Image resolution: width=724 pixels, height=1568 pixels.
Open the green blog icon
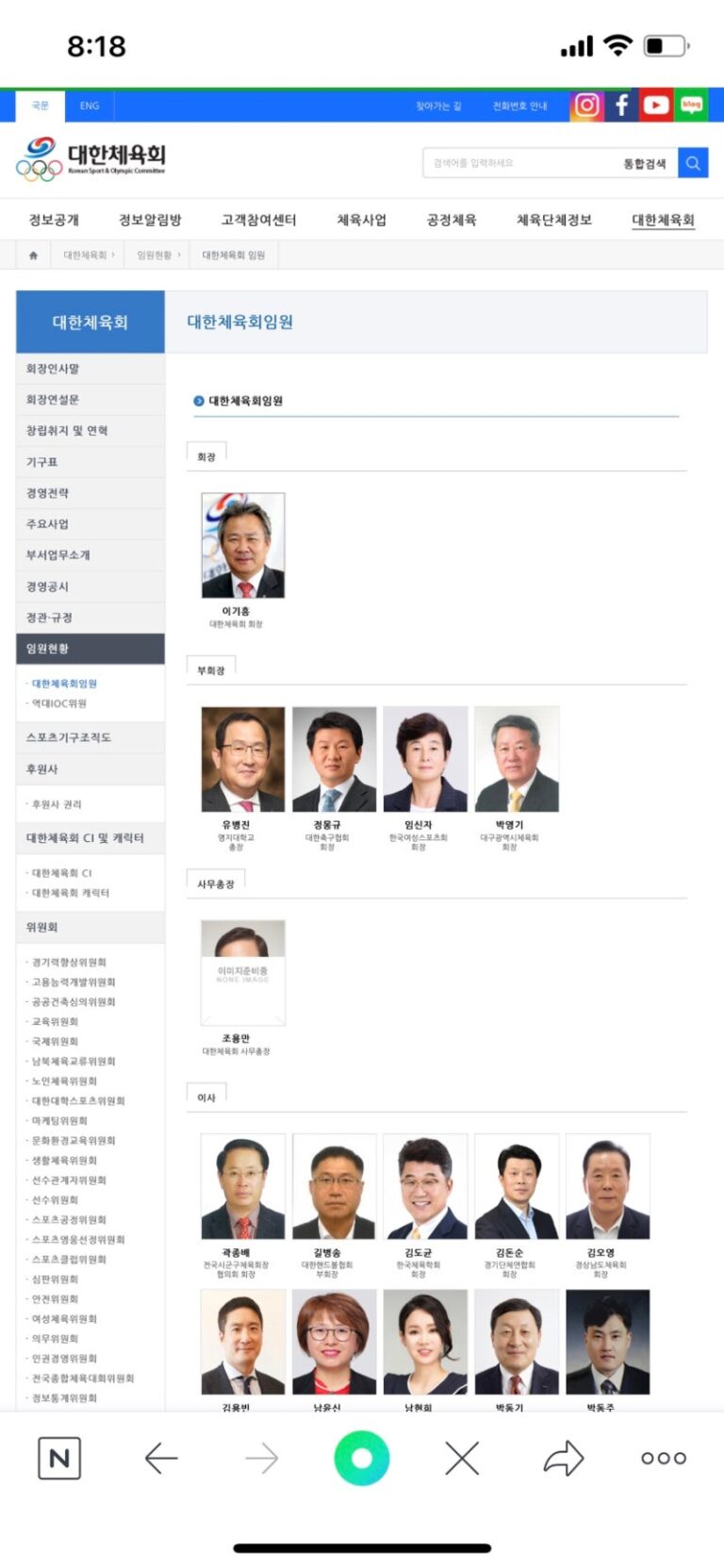tap(692, 106)
